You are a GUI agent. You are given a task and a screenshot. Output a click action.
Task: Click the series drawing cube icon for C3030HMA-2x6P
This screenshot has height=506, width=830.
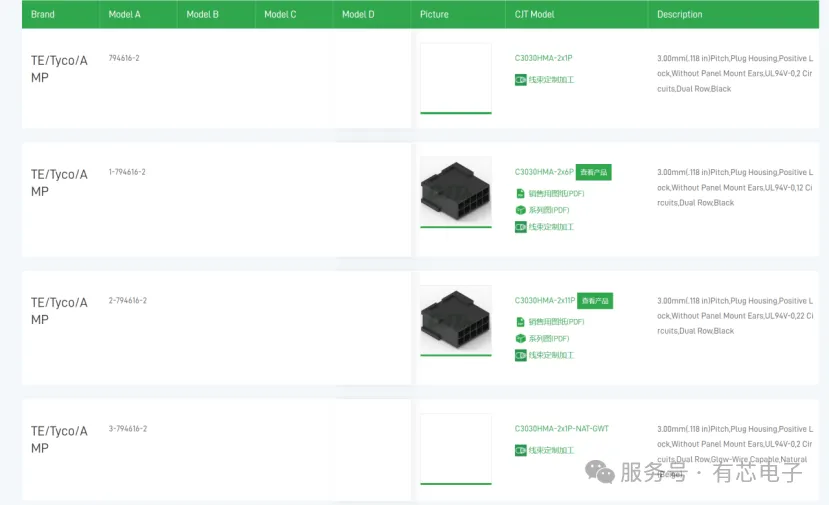520,210
